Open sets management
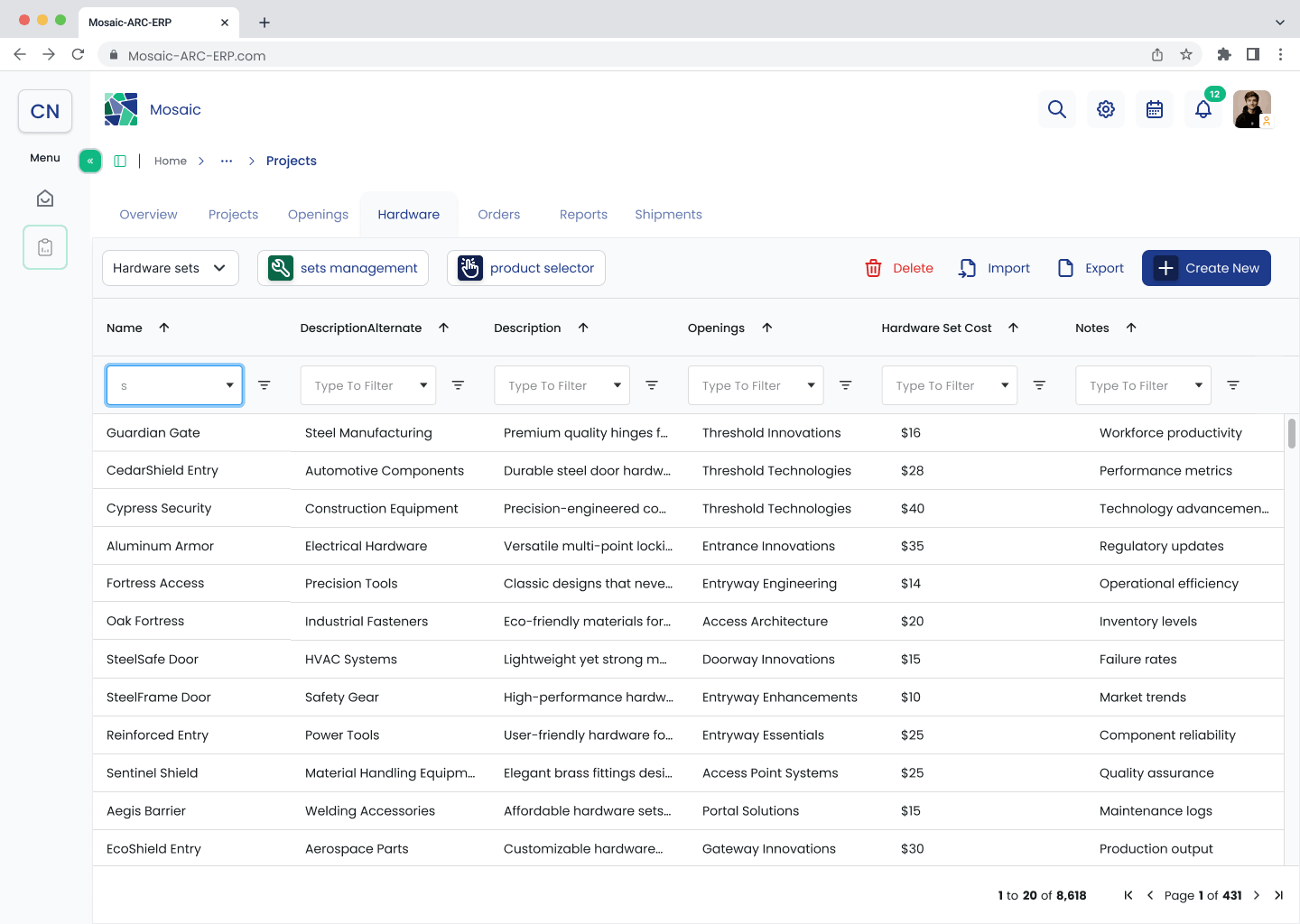This screenshot has width=1300, height=924. (x=343, y=268)
